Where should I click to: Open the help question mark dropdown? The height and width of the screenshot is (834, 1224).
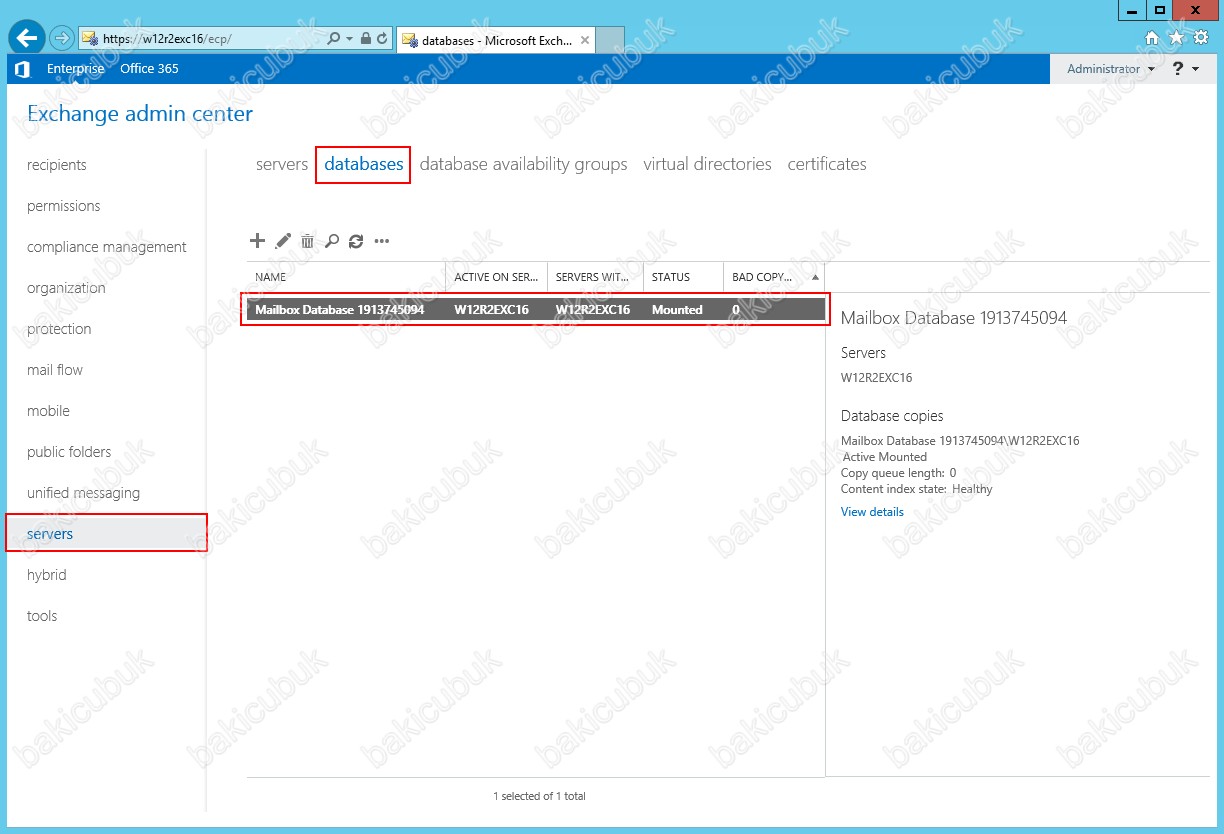[1185, 69]
